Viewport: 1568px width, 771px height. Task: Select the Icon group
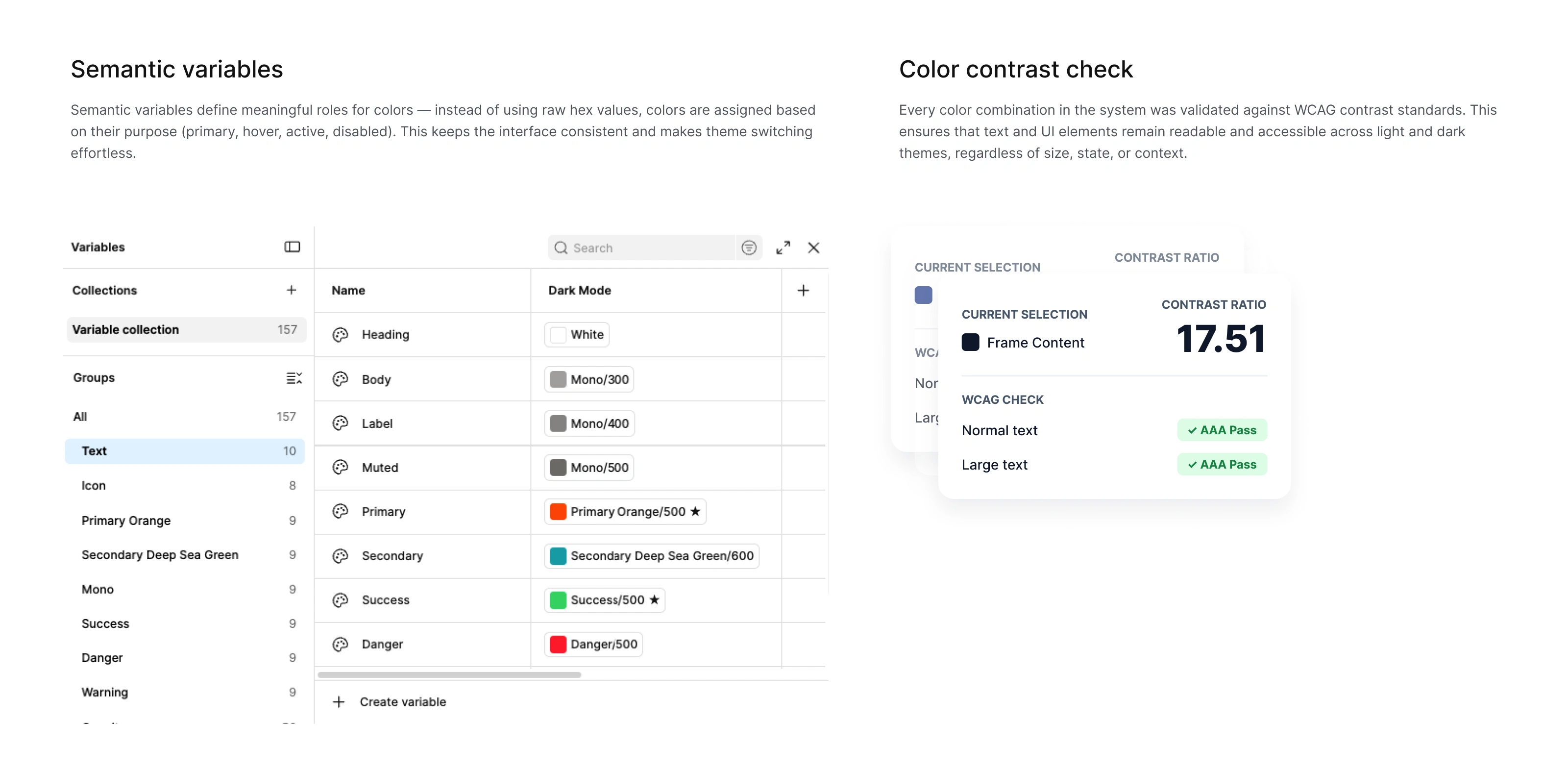184,485
